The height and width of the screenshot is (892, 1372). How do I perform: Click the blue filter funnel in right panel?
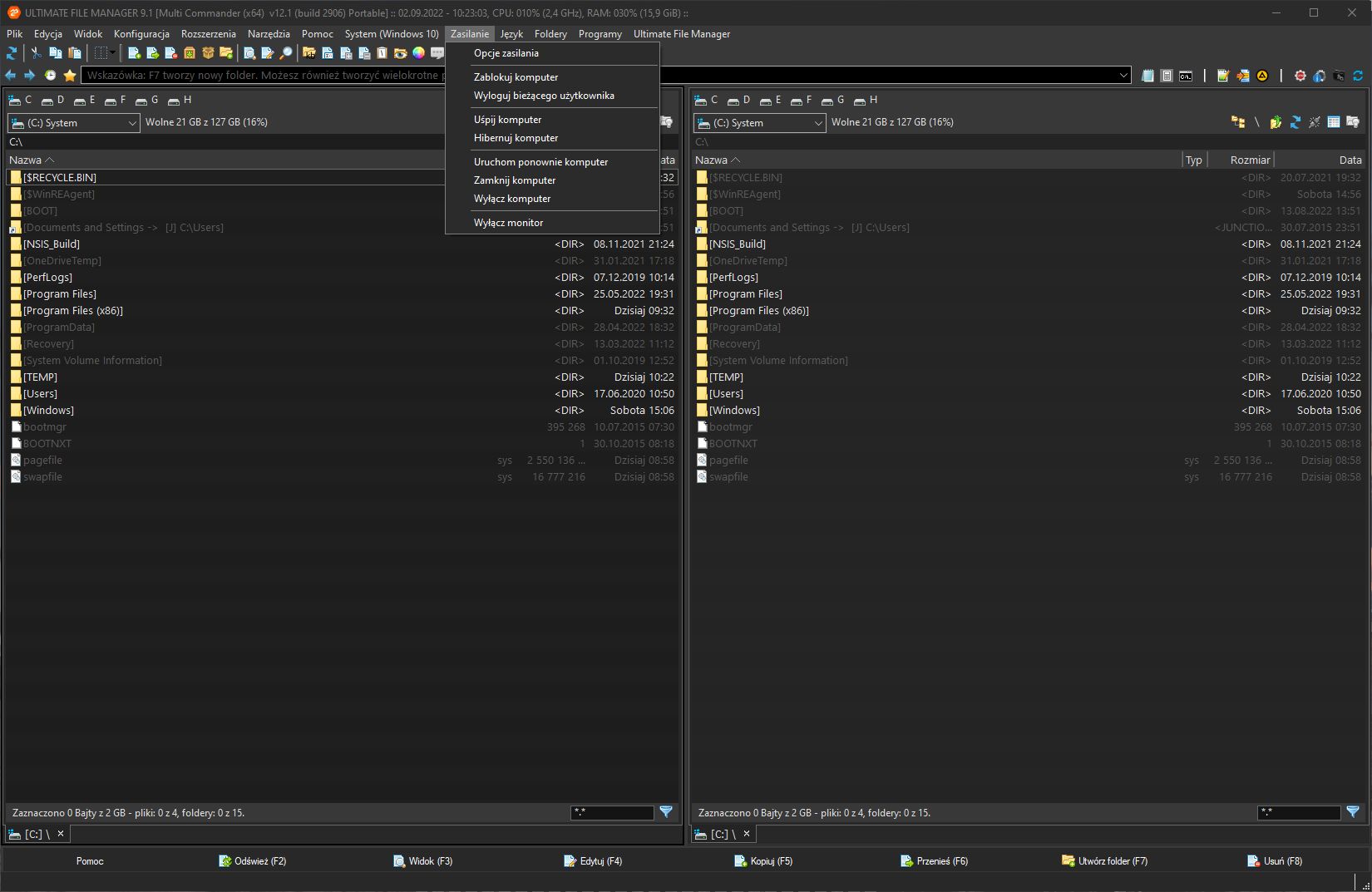coord(1353,812)
